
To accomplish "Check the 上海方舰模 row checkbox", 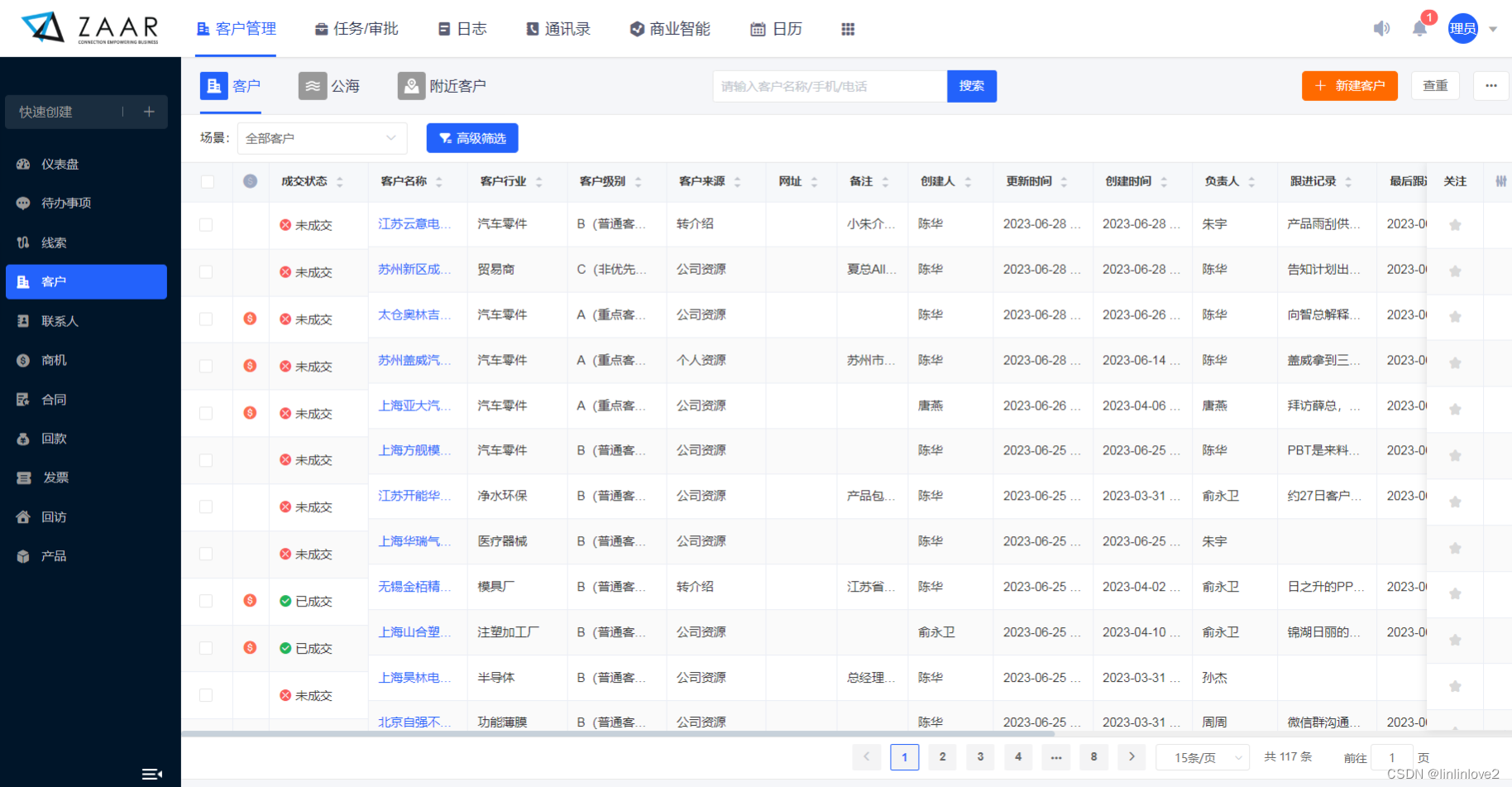I will click(206, 460).
